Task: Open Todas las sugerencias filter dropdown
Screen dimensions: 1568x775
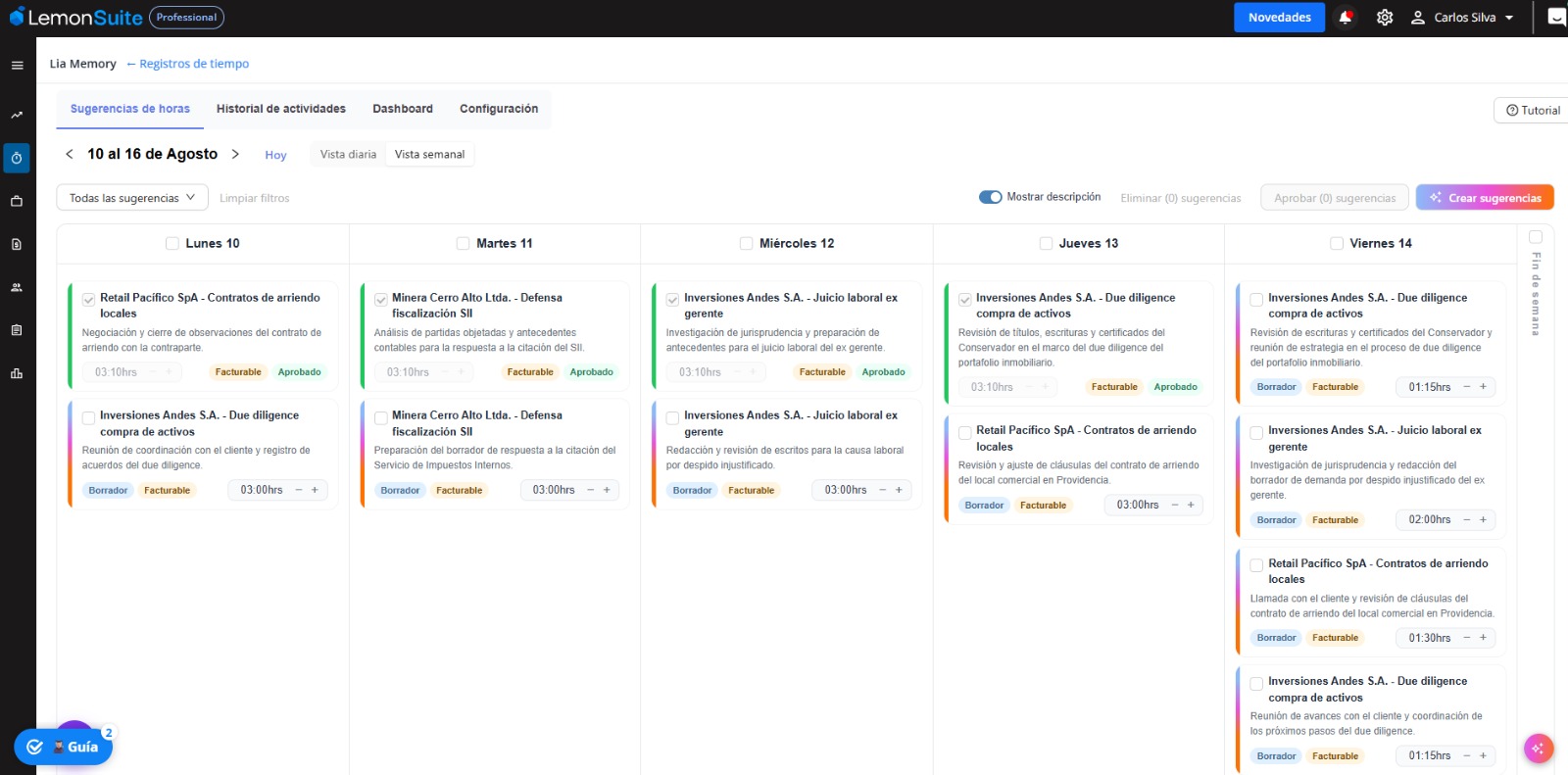Action: click(x=132, y=198)
